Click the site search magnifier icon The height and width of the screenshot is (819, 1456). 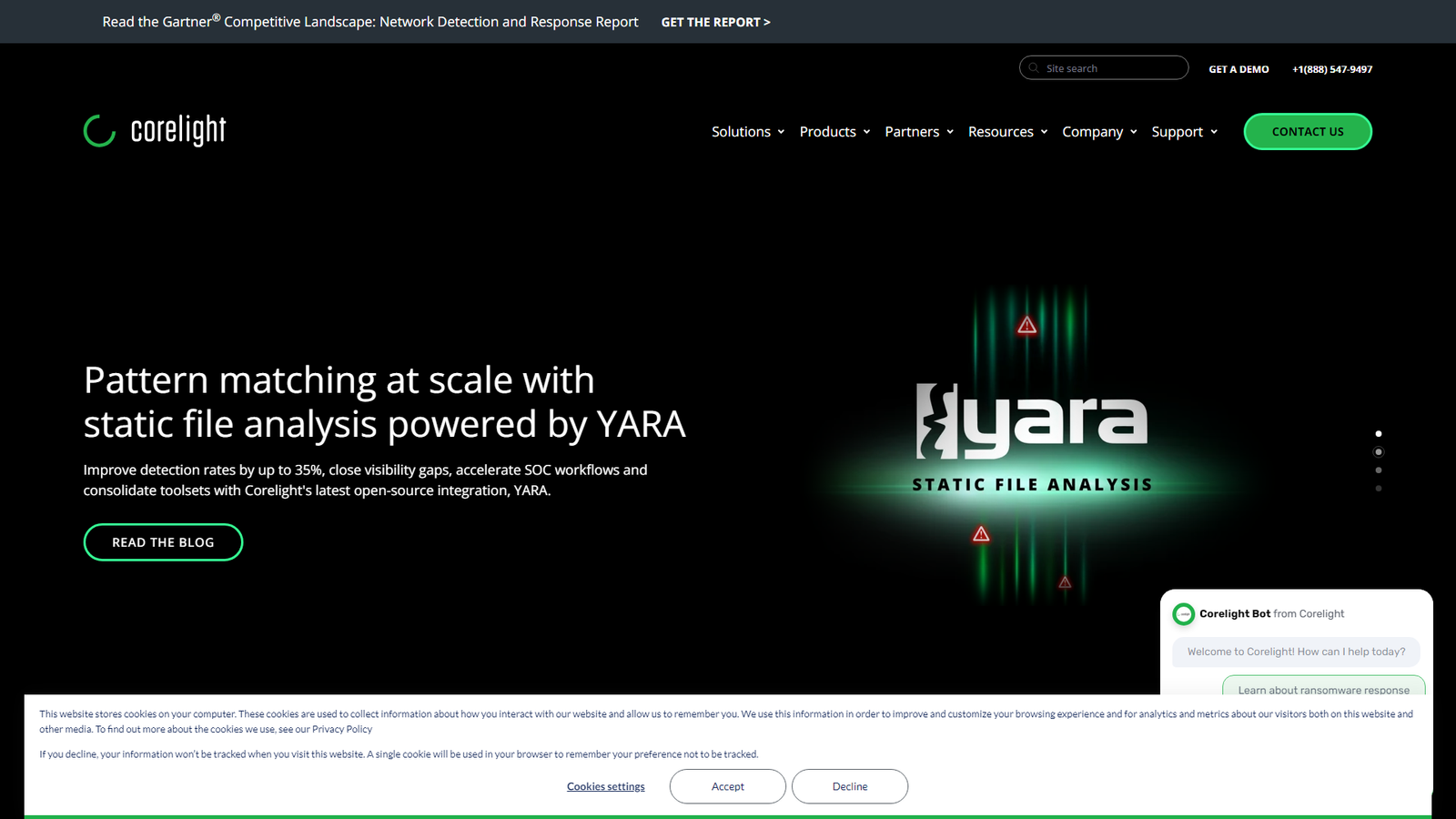pos(1034,68)
